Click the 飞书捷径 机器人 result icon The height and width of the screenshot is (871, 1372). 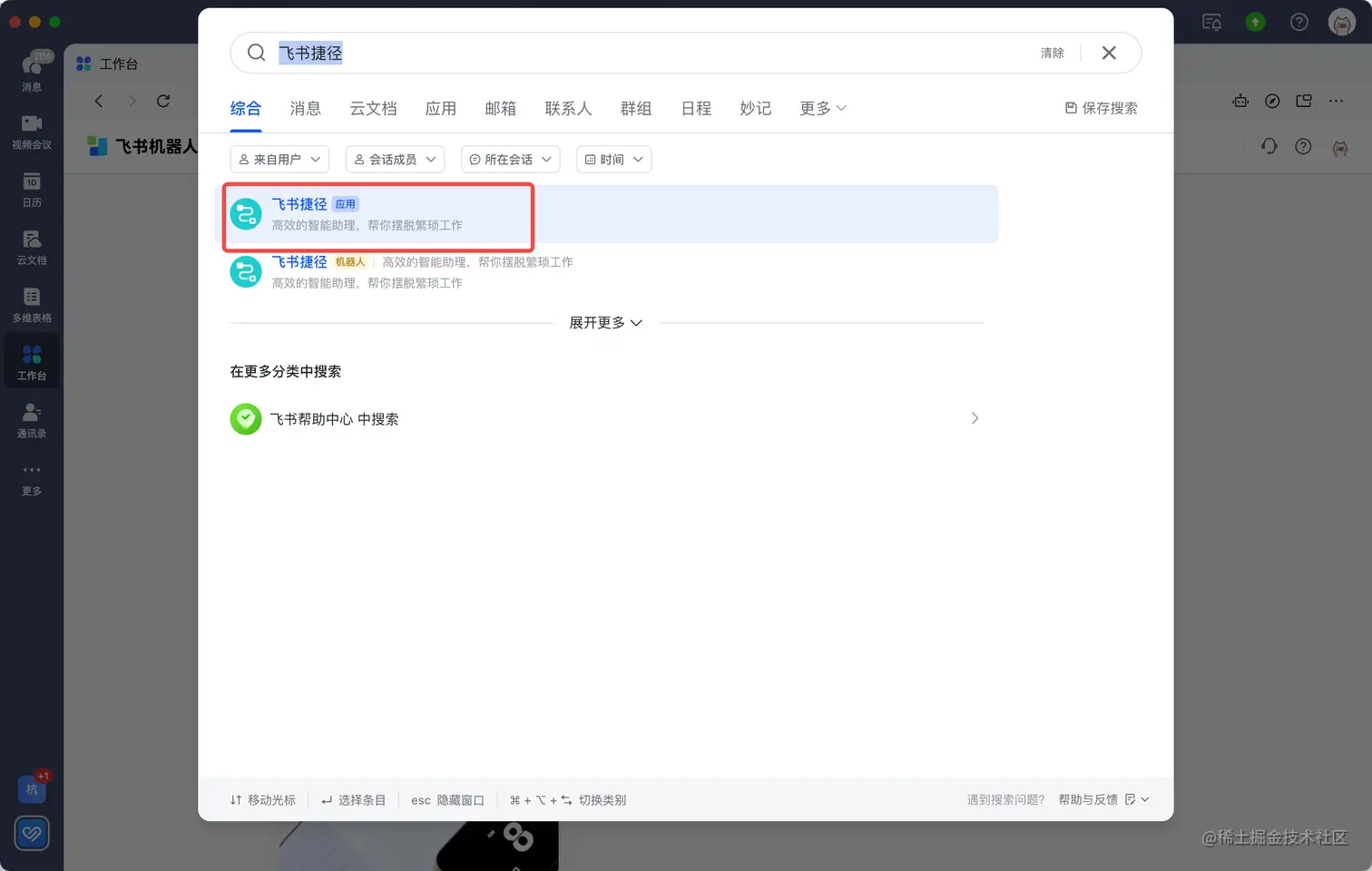(x=246, y=271)
